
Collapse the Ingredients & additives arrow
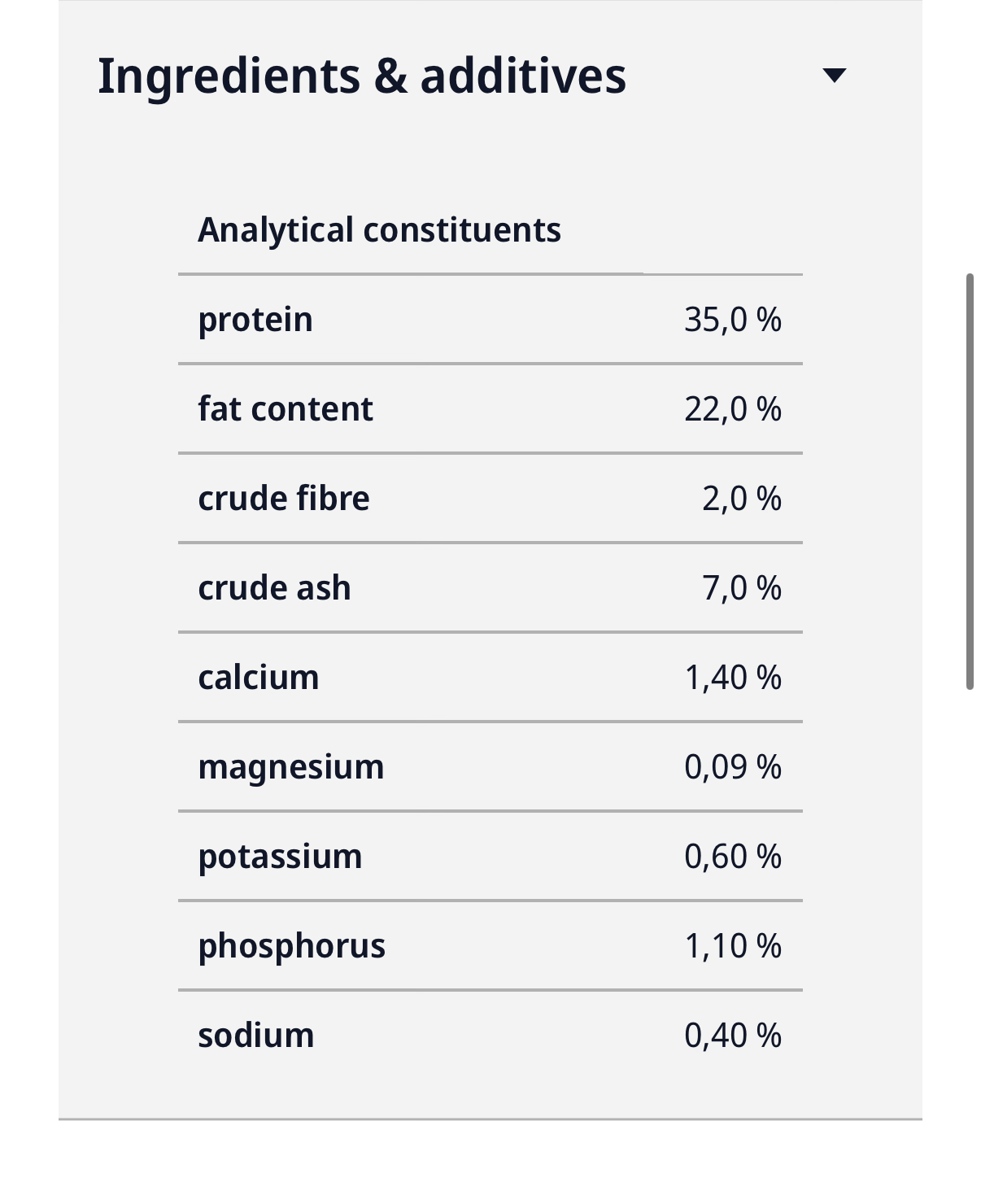coord(835,76)
